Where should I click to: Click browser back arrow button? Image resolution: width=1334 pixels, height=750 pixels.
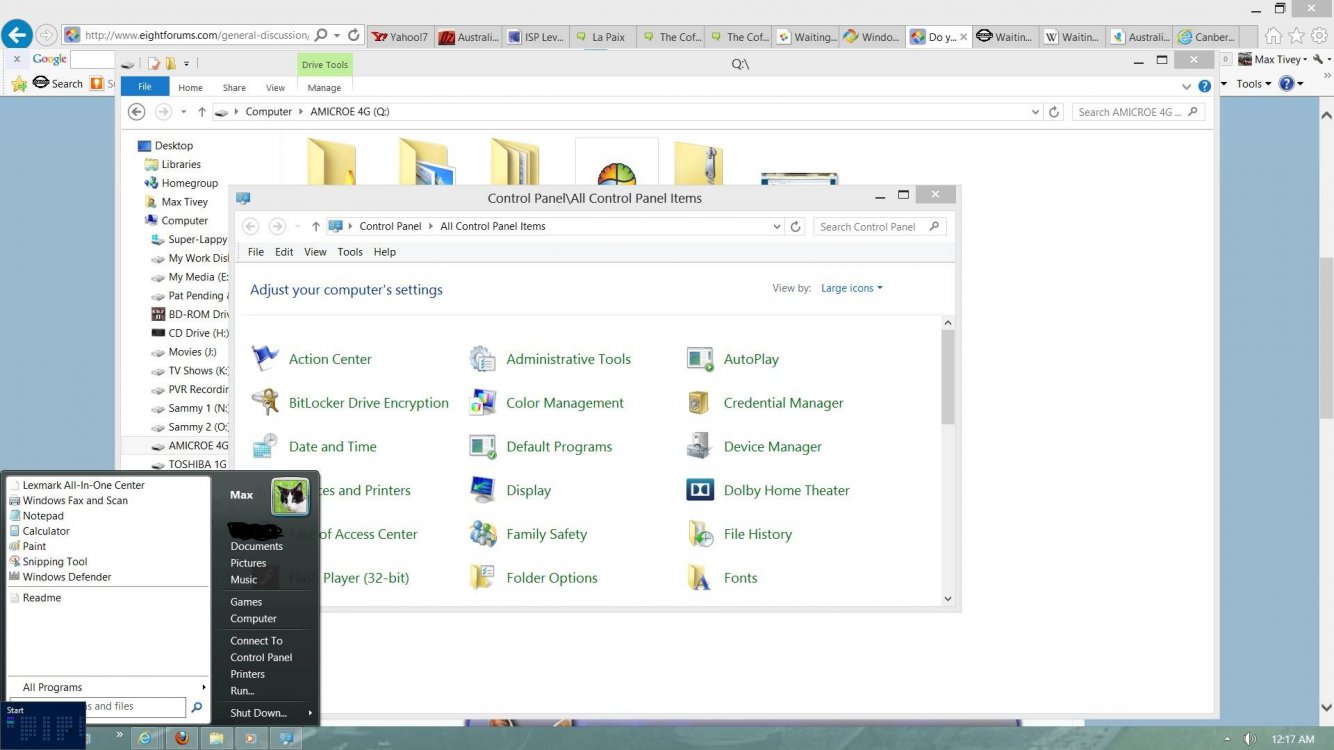(16, 35)
